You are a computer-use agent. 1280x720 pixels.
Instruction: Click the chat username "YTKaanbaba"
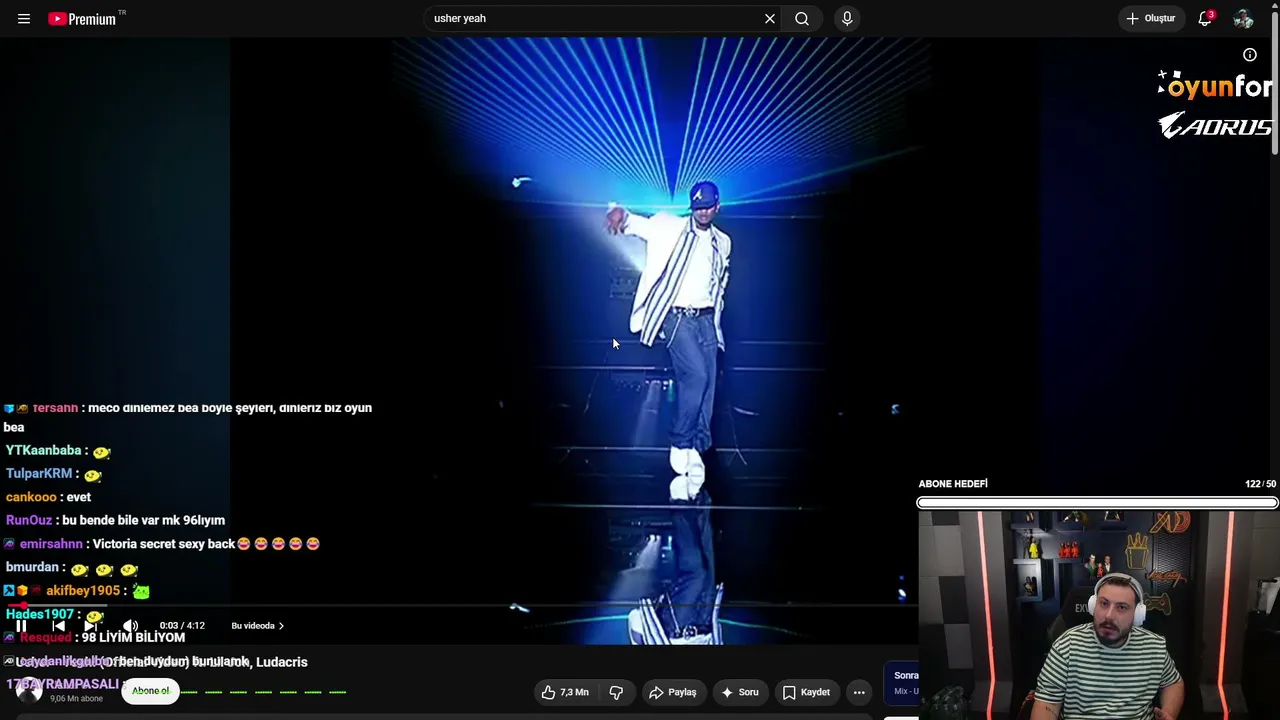point(43,451)
